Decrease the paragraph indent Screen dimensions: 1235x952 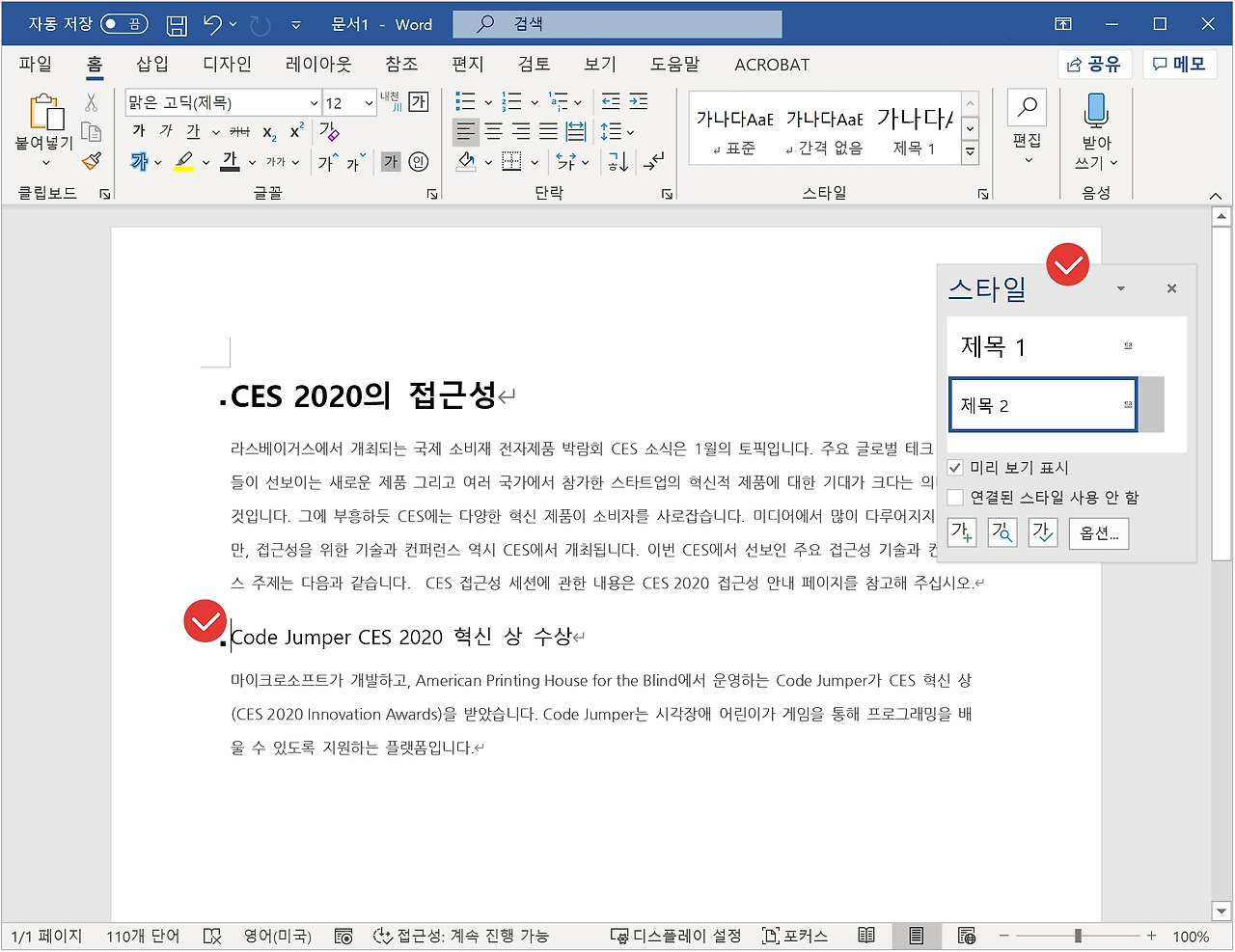pos(611,101)
